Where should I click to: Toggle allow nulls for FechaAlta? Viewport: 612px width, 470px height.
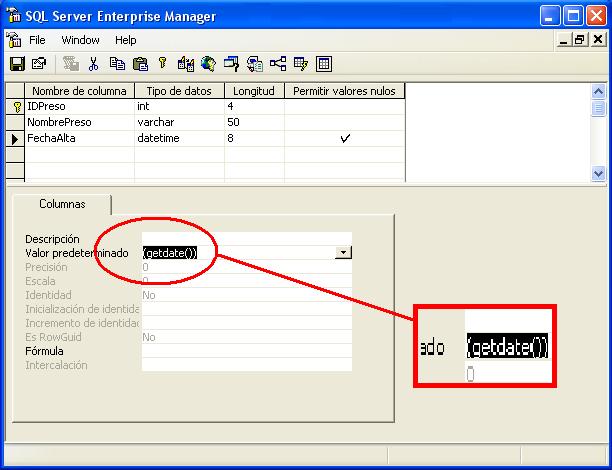[x=344, y=139]
